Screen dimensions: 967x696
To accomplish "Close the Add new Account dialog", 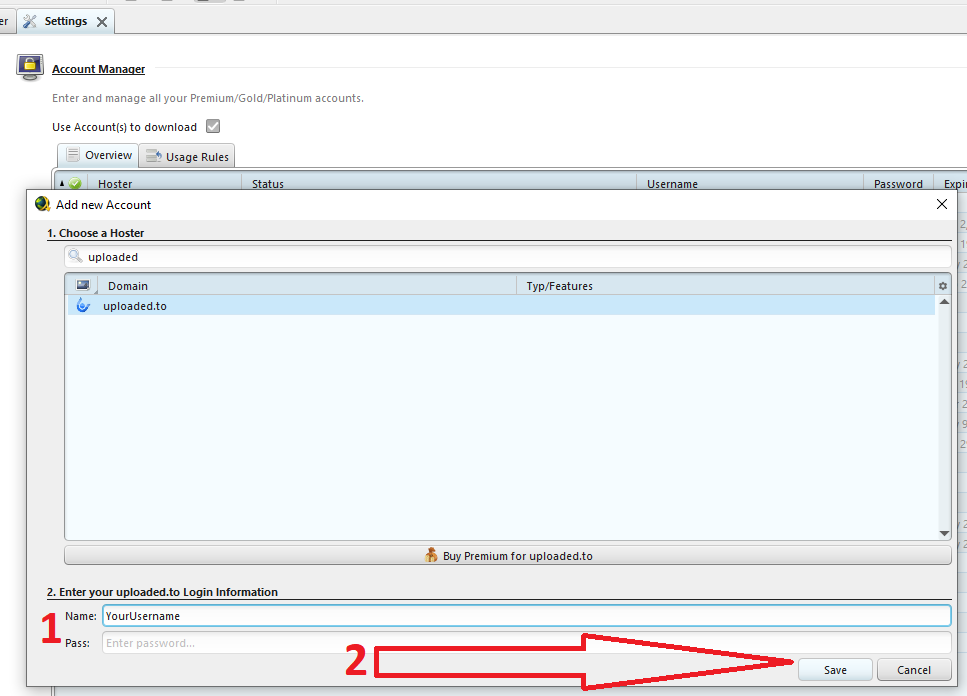I will point(942,204).
